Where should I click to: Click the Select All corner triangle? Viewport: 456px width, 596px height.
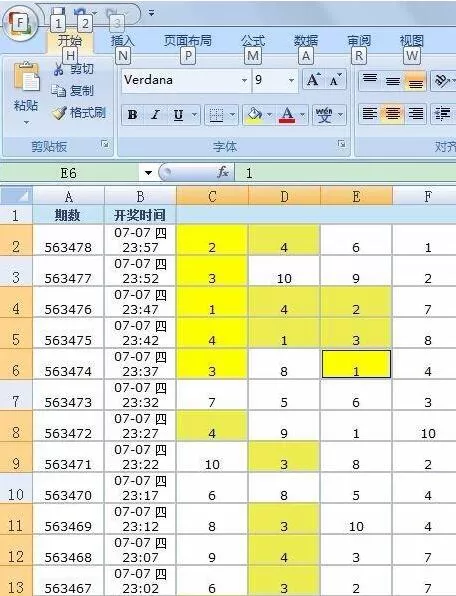coord(16,195)
